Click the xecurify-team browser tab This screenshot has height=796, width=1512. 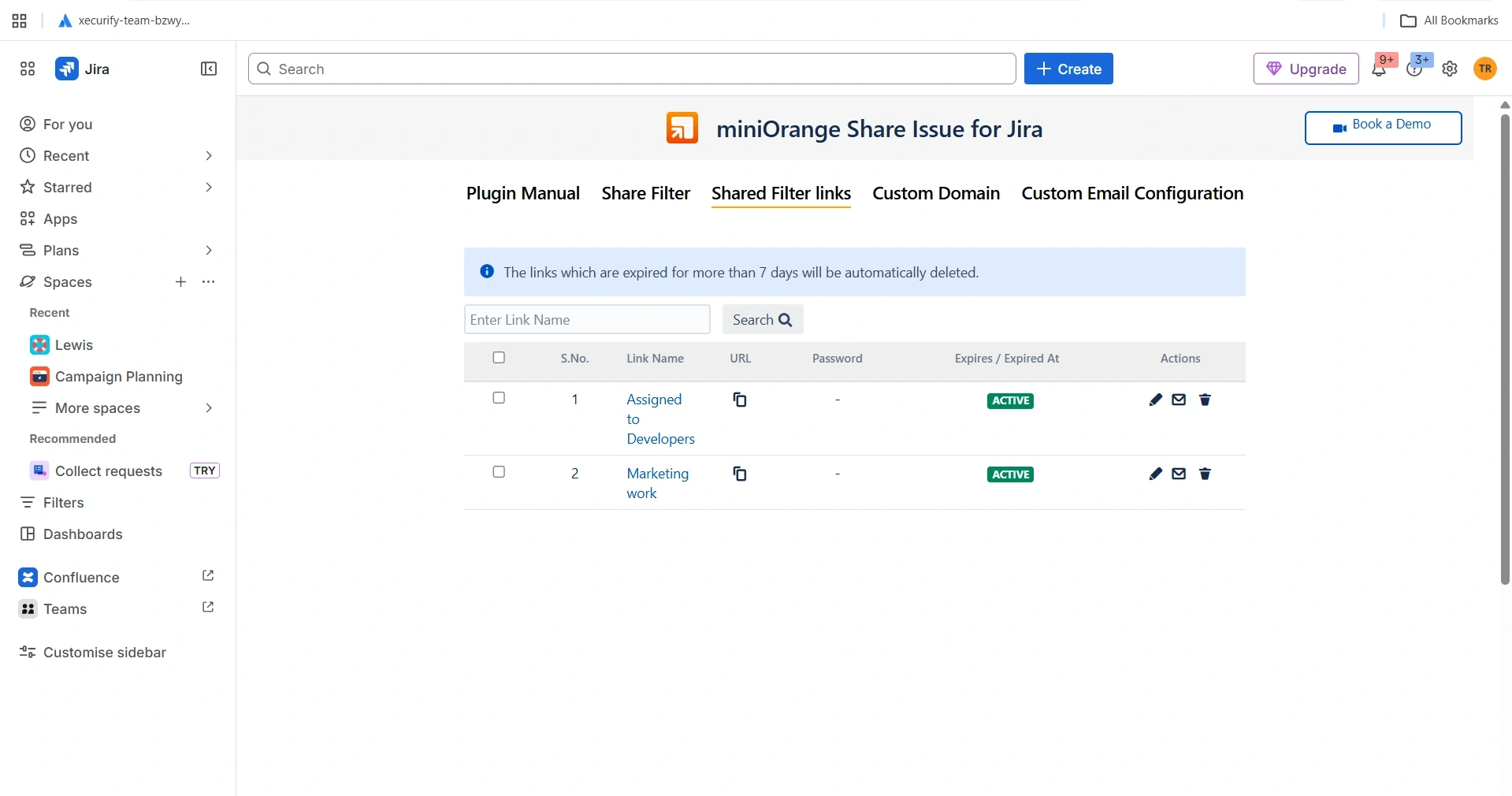[124, 20]
